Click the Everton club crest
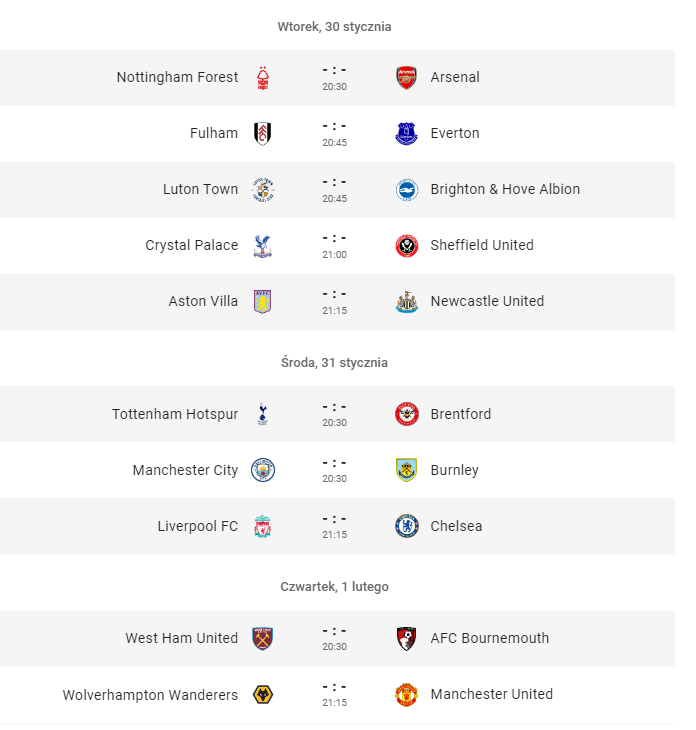The height and width of the screenshot is (730, 696). click(x=406, y=134)
